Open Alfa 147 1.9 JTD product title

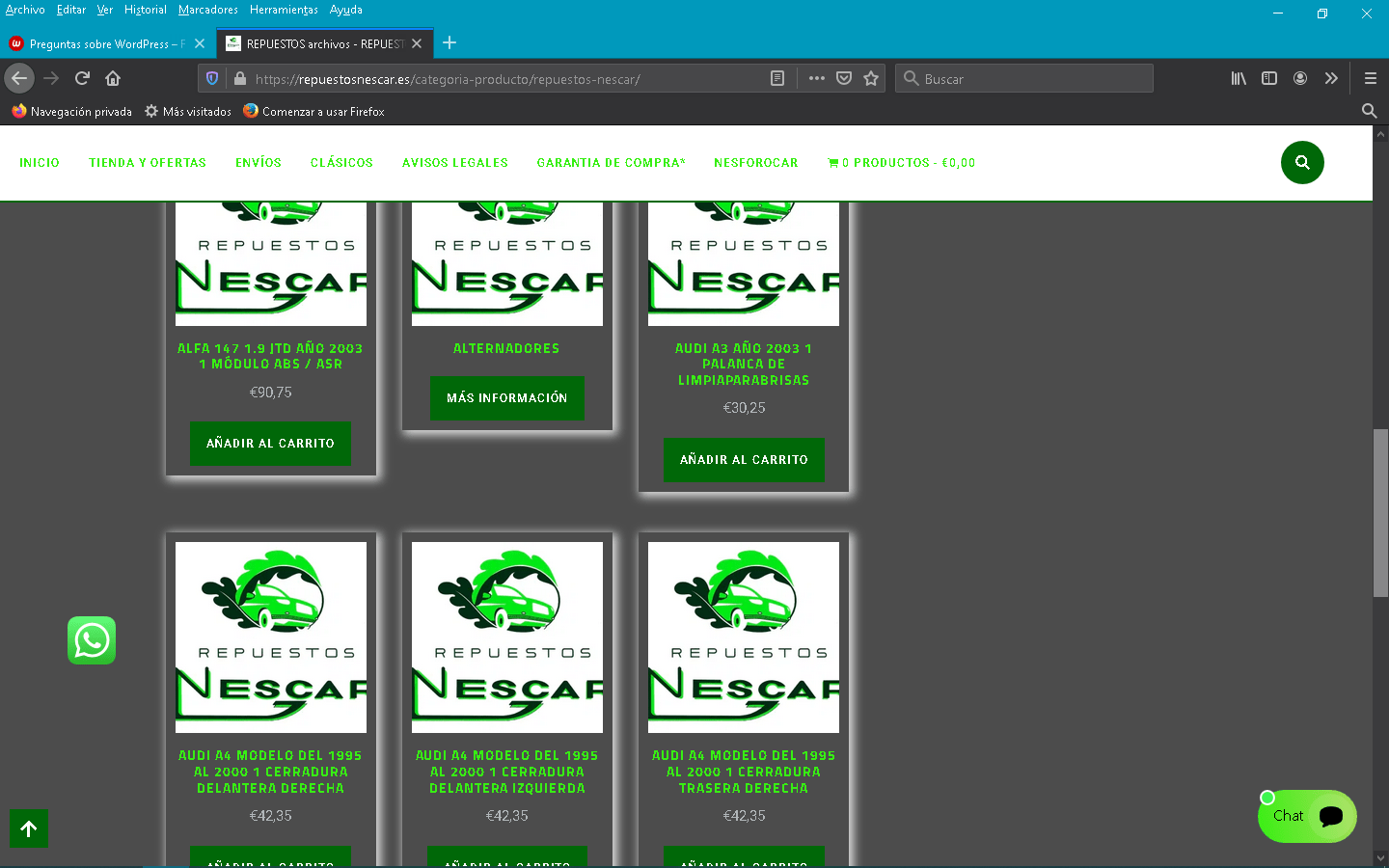[x=270, y=356]
